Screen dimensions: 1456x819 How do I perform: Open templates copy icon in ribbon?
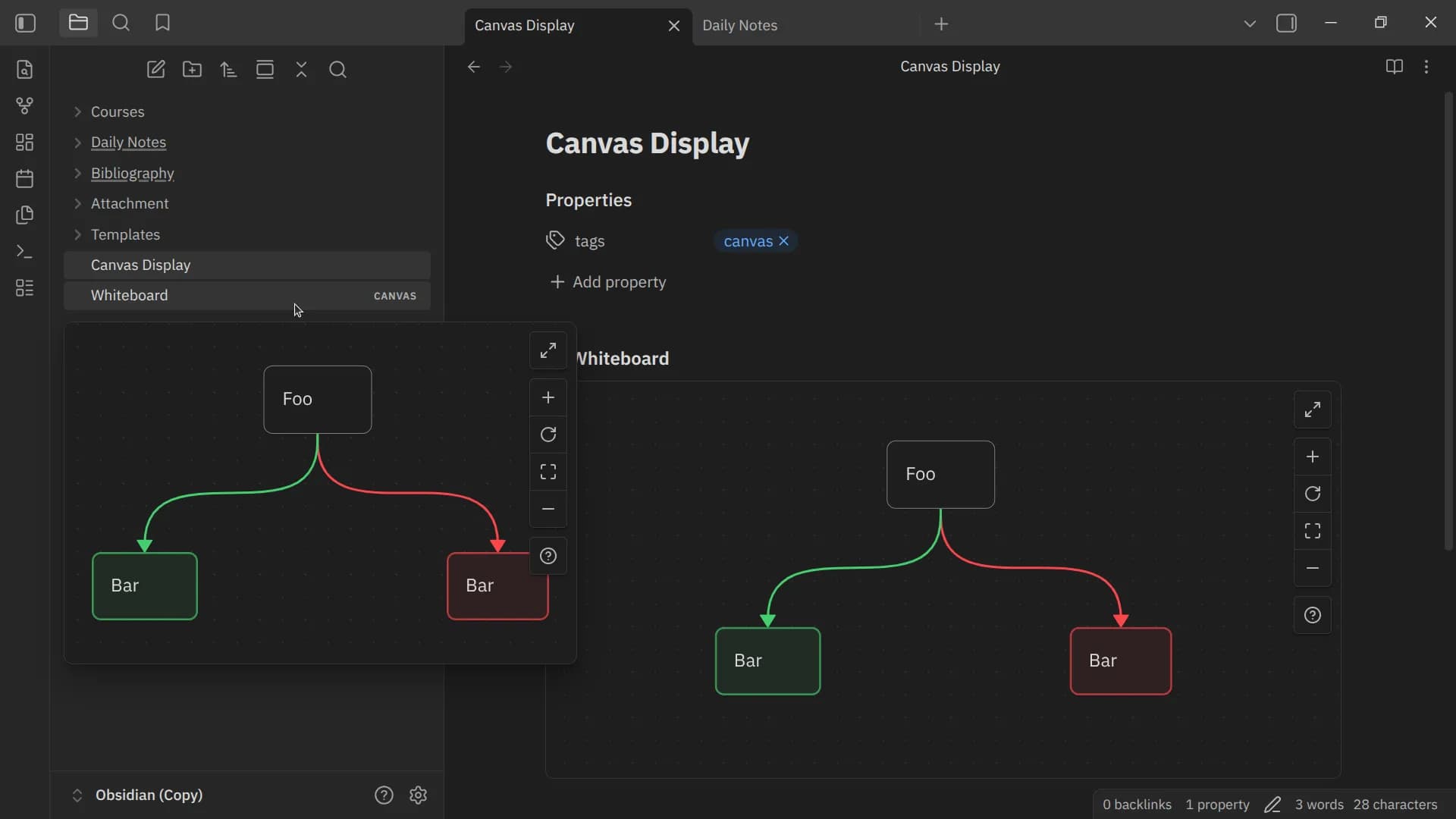click(x=24, y=215)
